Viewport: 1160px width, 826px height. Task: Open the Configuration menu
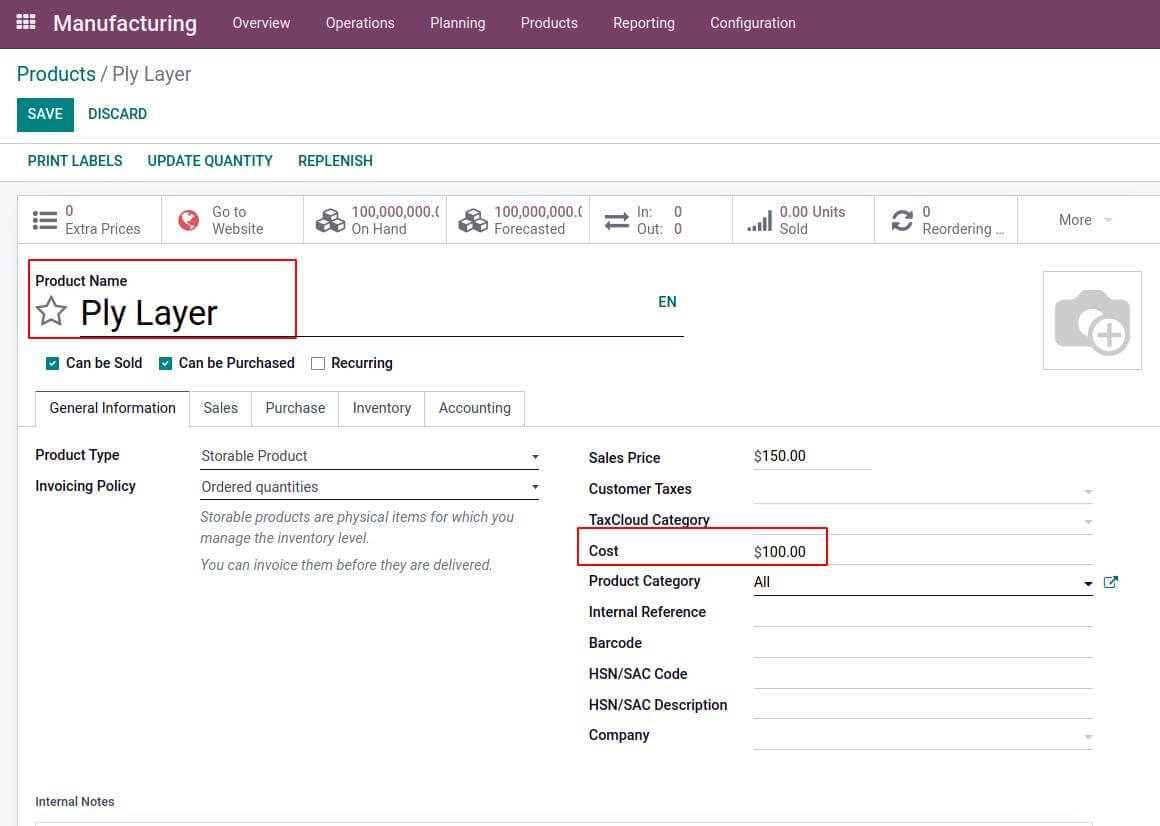point(752,23)
